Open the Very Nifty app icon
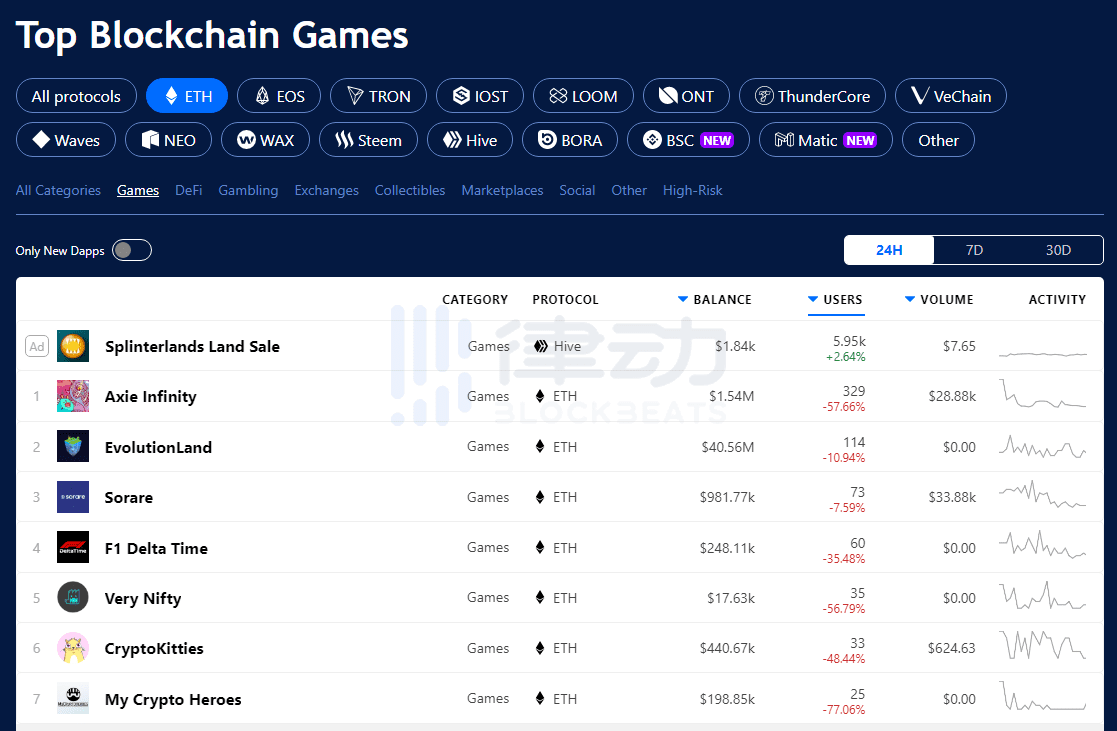Viewport: 1117px width, 731px height. (x=73, y=597)
